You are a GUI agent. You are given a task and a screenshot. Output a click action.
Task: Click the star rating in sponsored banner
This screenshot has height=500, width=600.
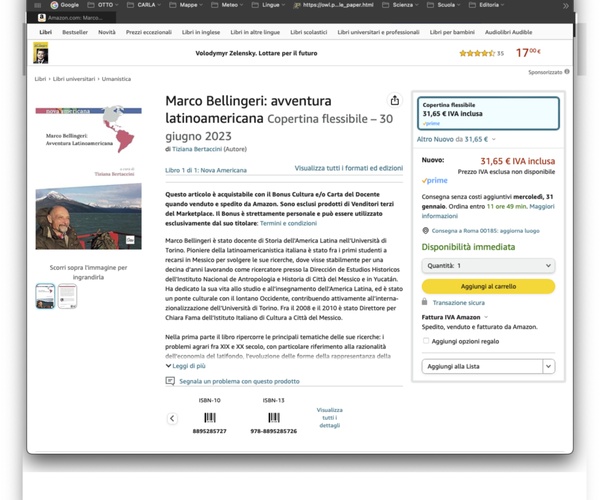pos(477,53)
